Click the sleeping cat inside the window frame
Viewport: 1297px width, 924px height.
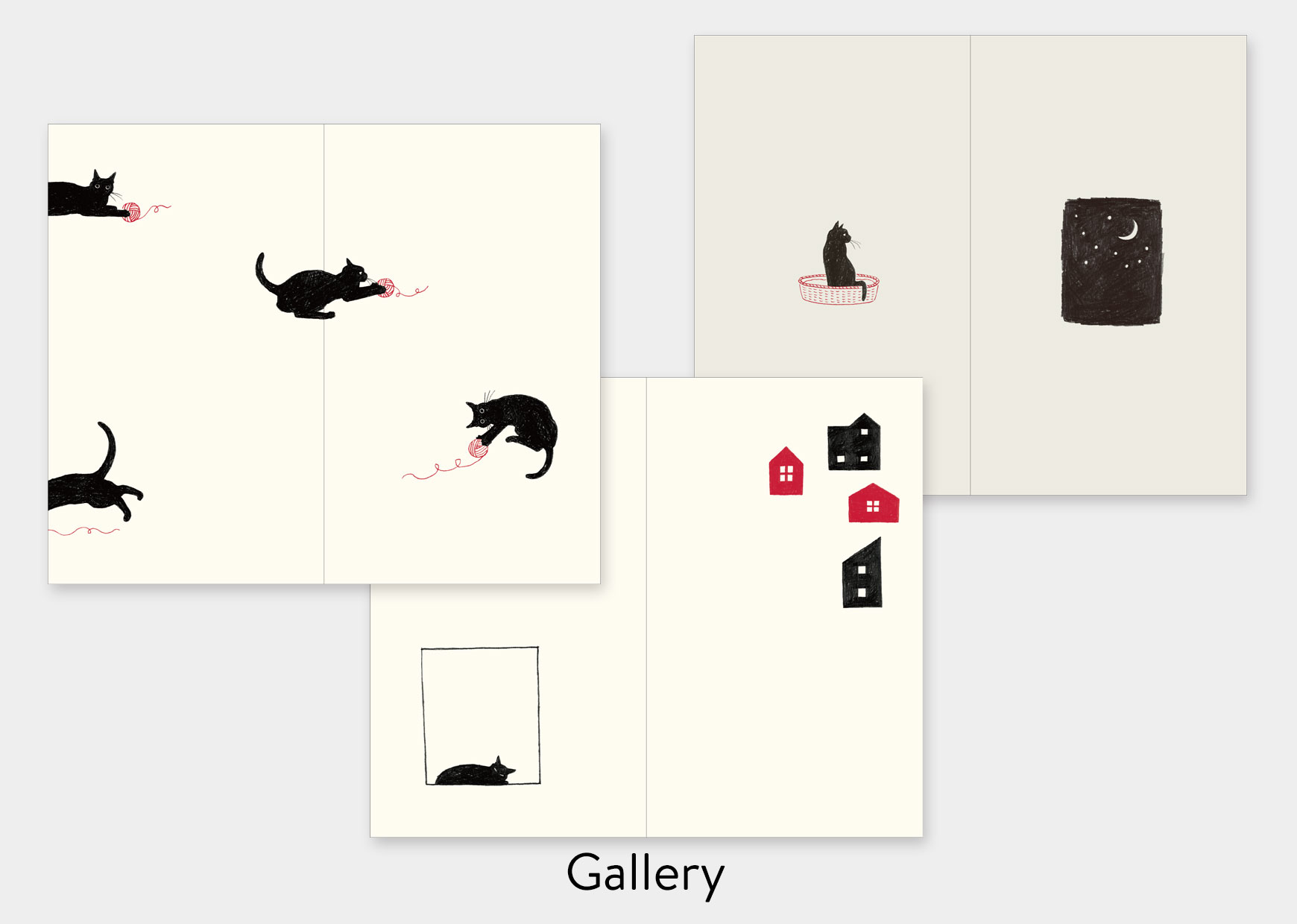click(x=475, y=773)
